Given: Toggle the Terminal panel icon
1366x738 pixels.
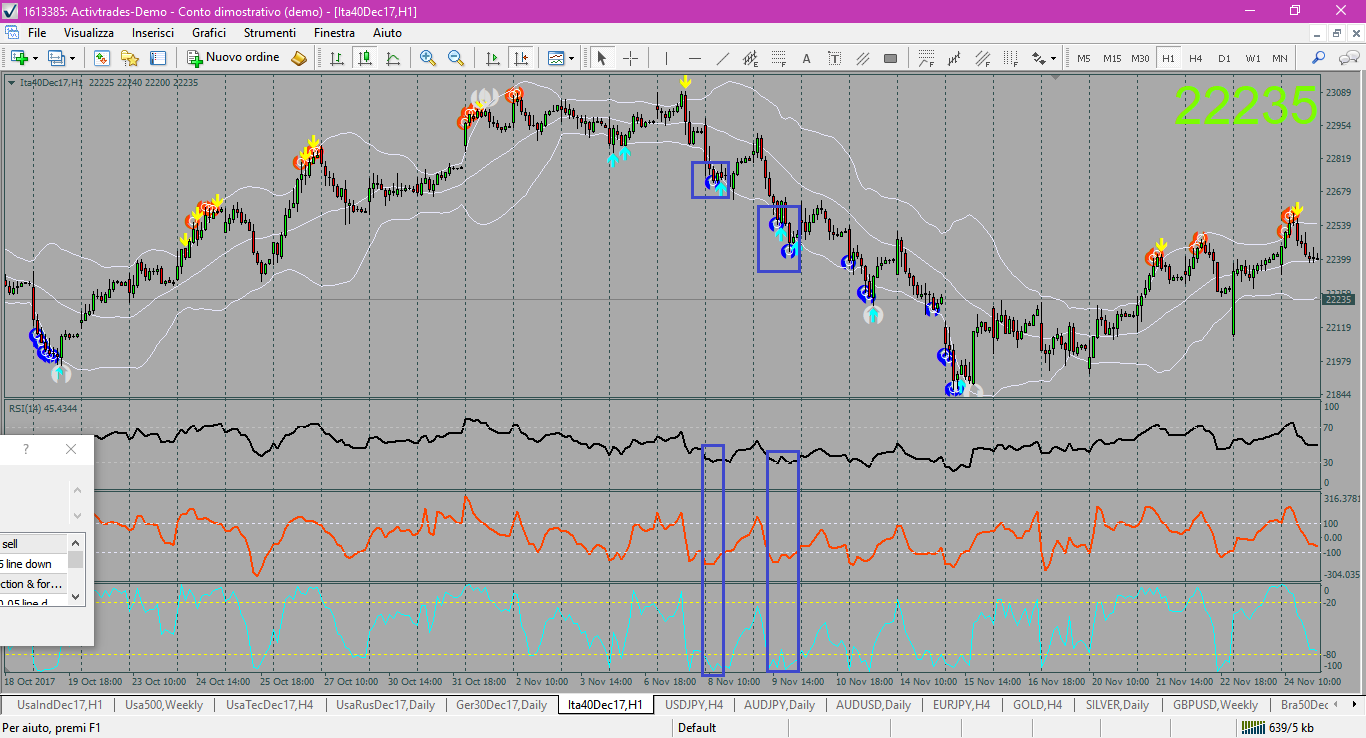Looking at the screenshot, I should click(158, 58).
